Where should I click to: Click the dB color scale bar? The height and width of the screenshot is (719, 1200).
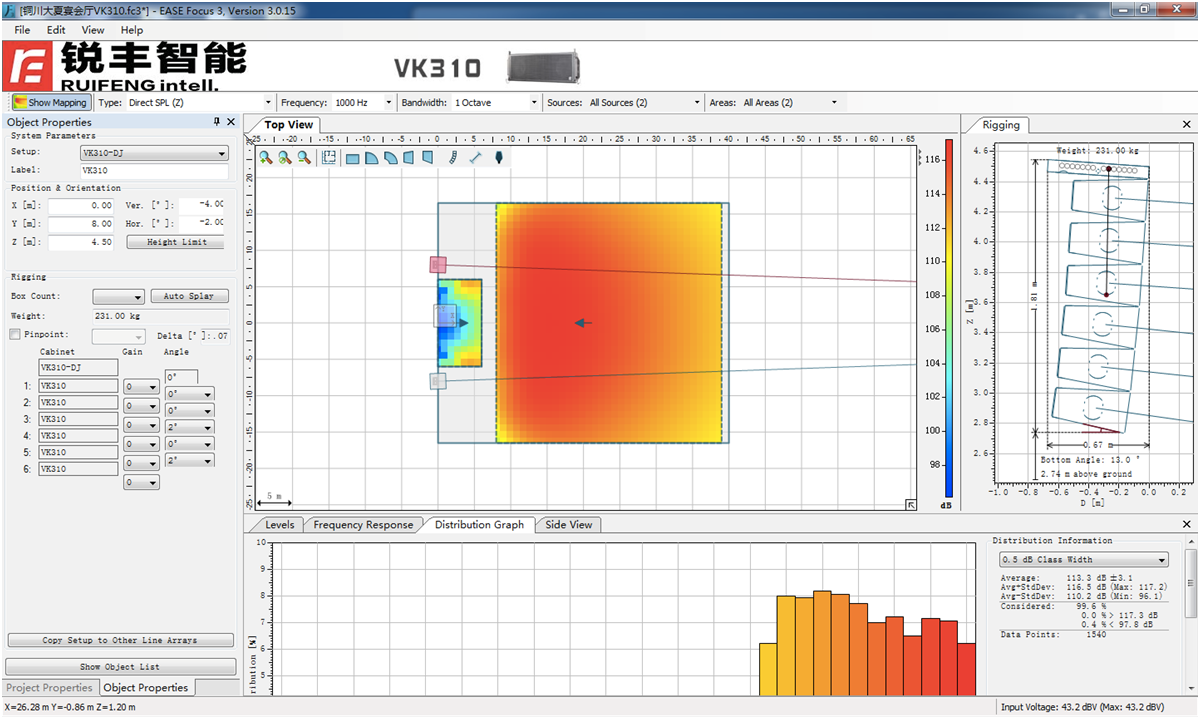point(948,318)
